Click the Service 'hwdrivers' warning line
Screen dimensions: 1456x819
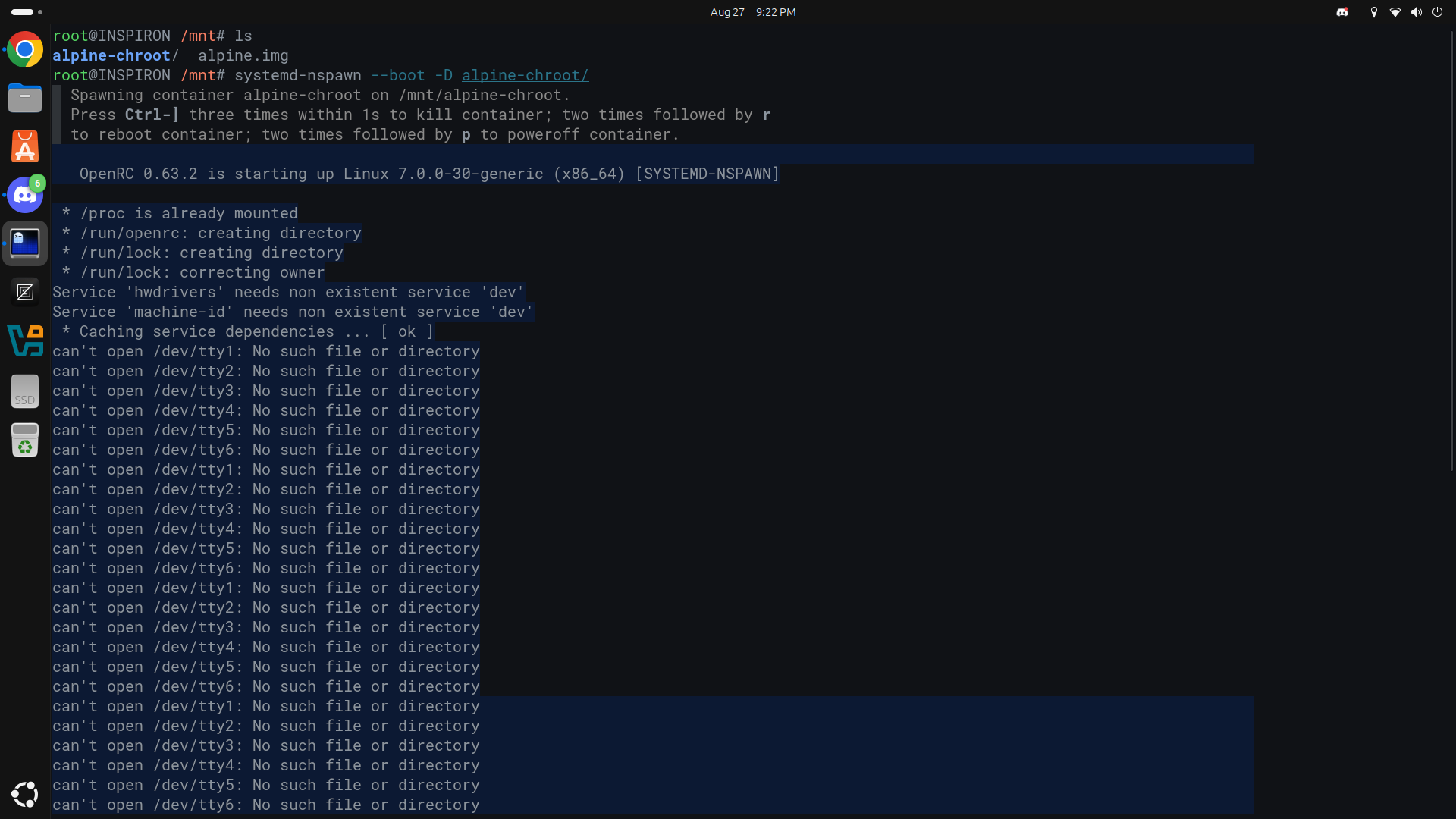pyautogui.click(x=289, y=292)
